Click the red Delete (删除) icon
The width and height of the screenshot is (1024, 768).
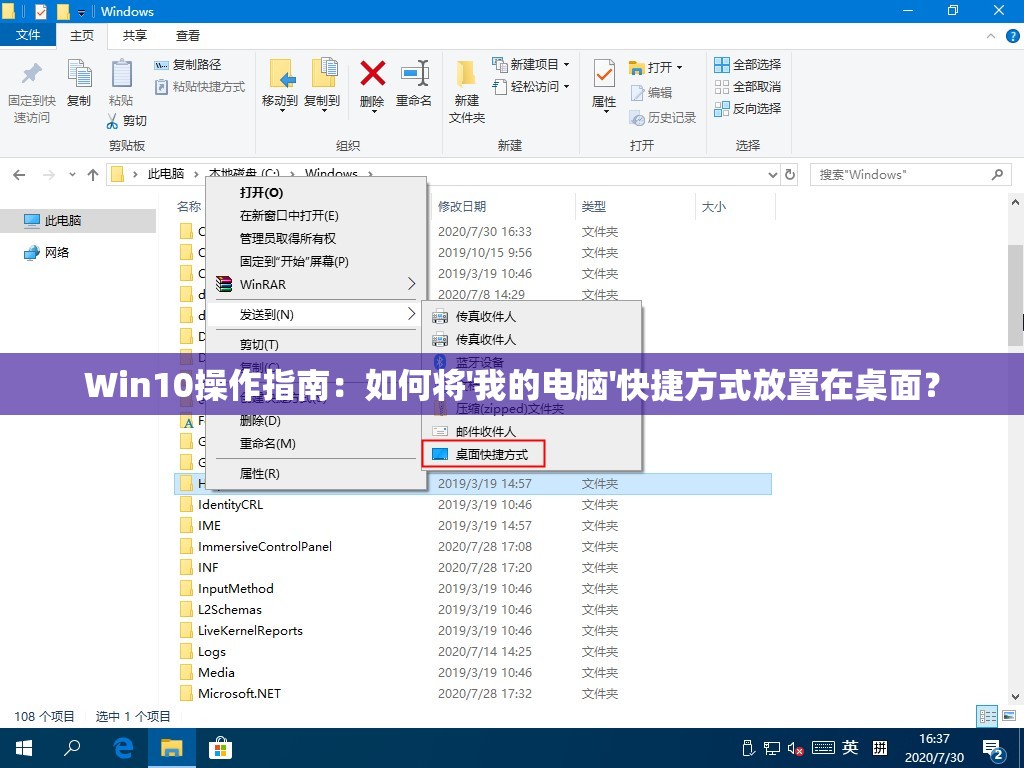tap(372, 73)
